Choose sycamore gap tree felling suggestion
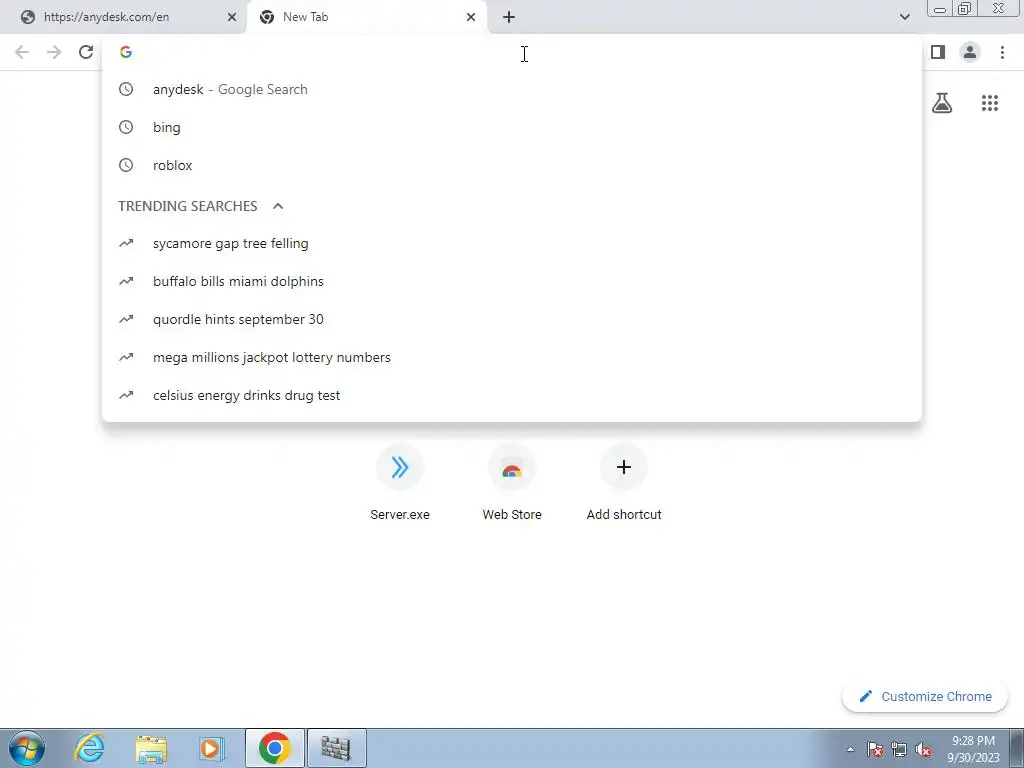The image size is (1024, 768). click(x=512, y=244)
